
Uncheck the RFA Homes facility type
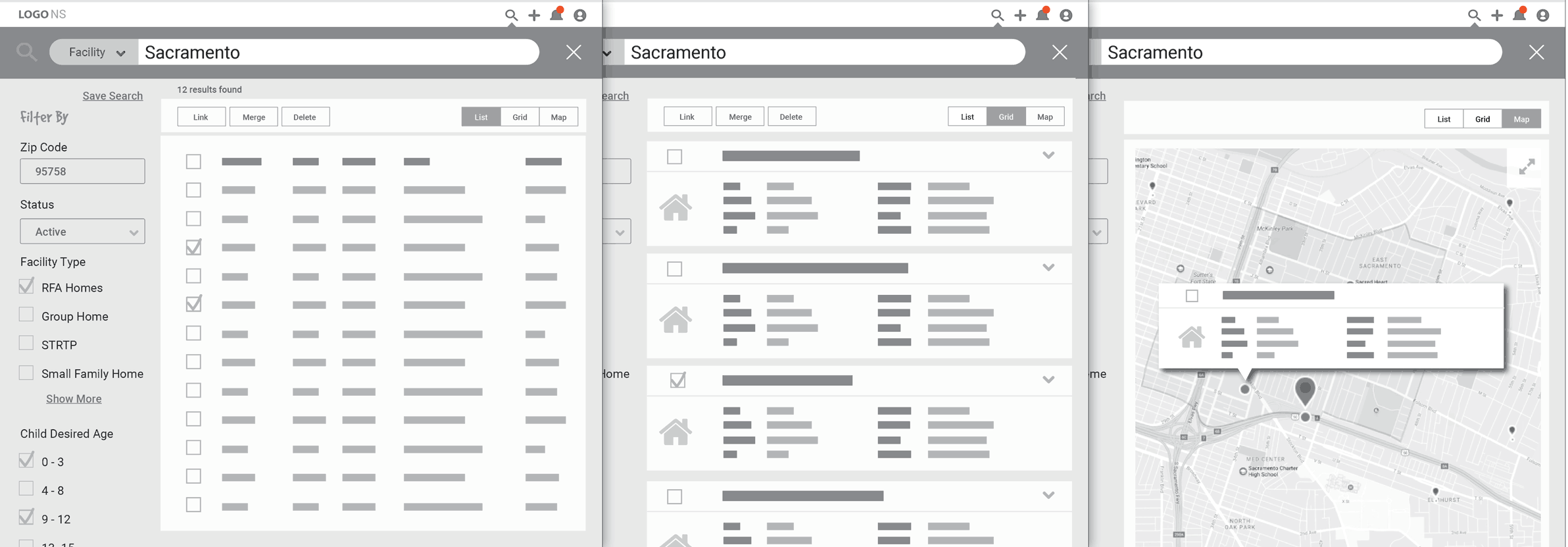pyautogui.click(x=26, y=286)
